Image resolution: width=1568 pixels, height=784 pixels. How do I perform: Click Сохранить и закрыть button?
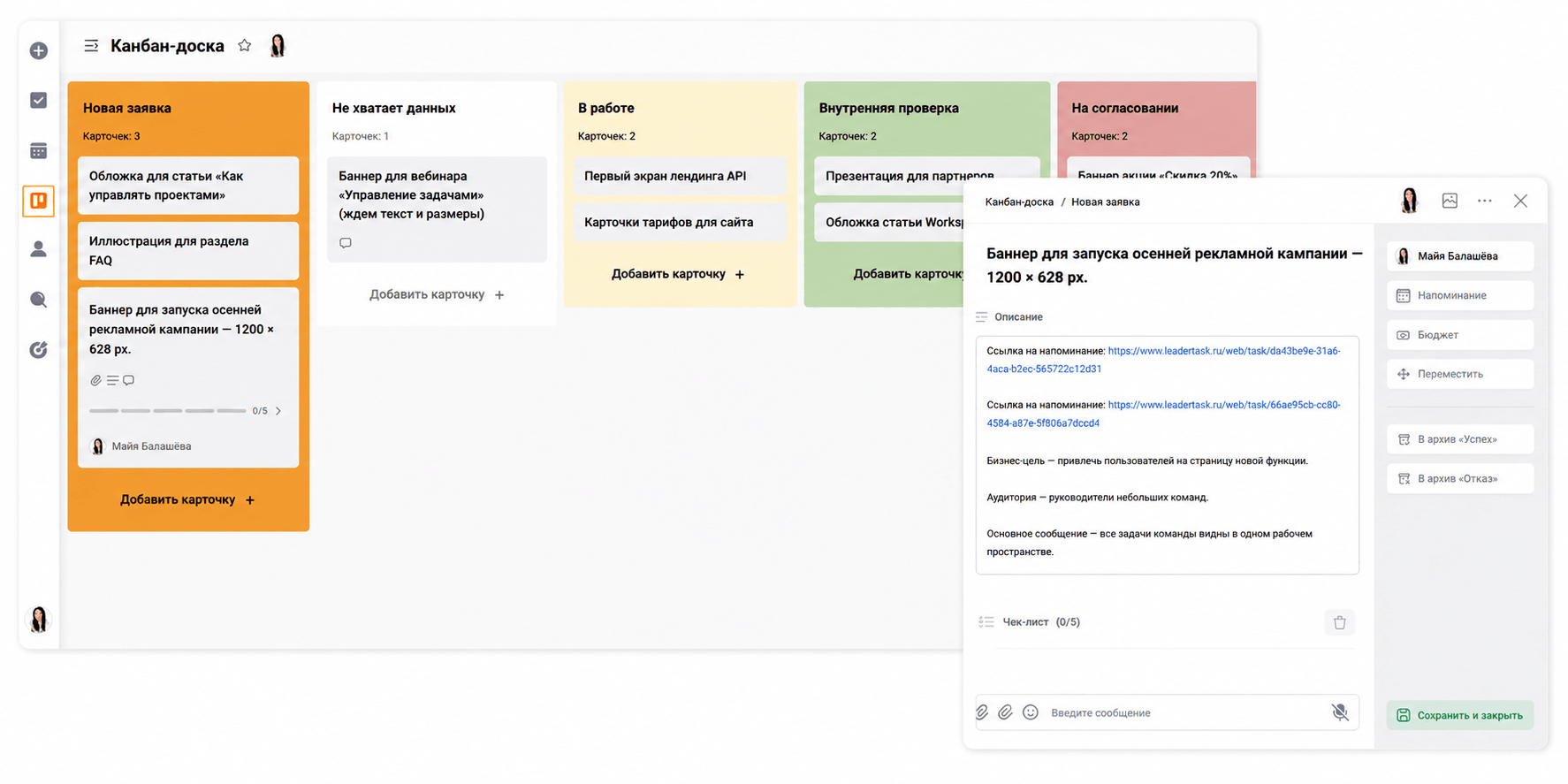point(1460,715)
